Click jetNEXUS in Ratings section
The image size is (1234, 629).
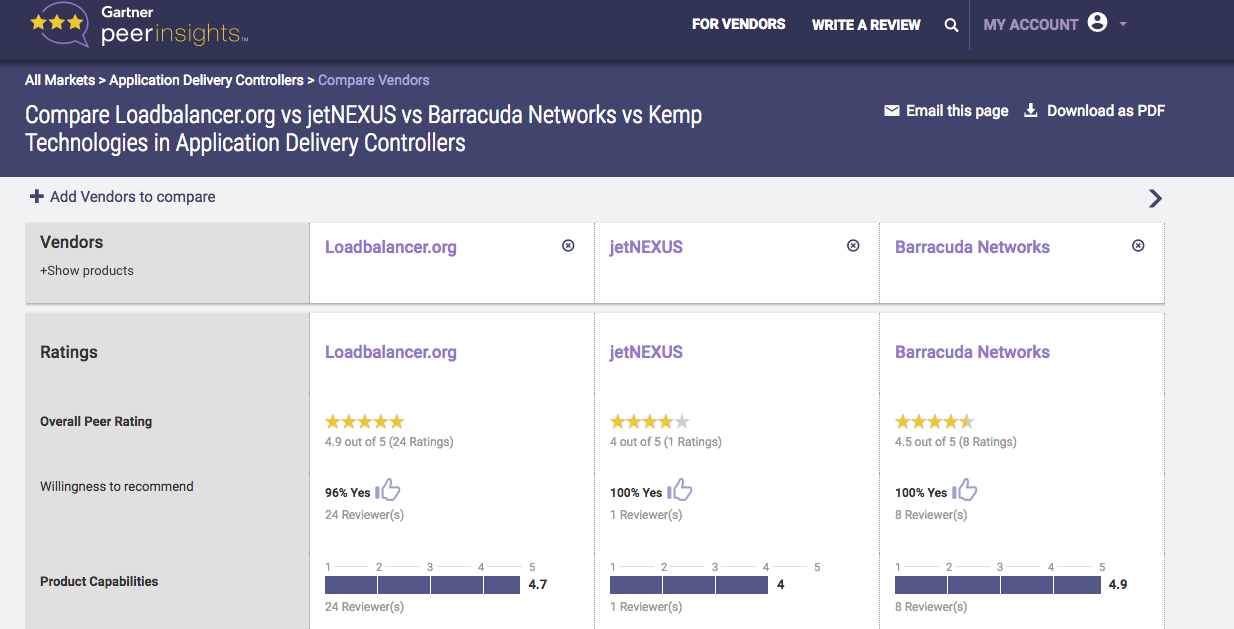coord(646,352)
